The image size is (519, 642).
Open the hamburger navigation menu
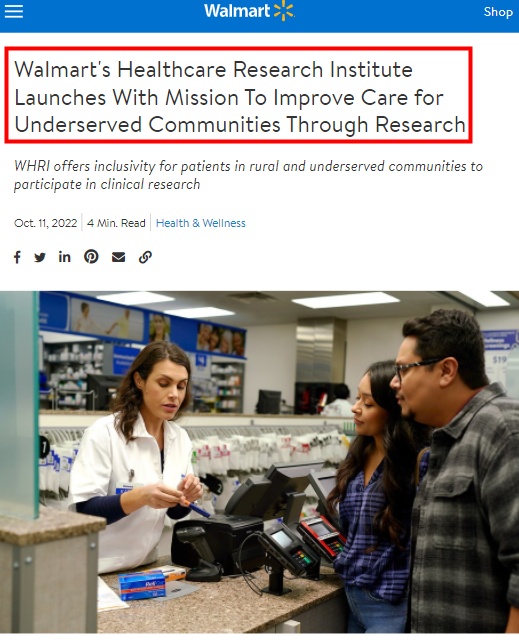14,11
